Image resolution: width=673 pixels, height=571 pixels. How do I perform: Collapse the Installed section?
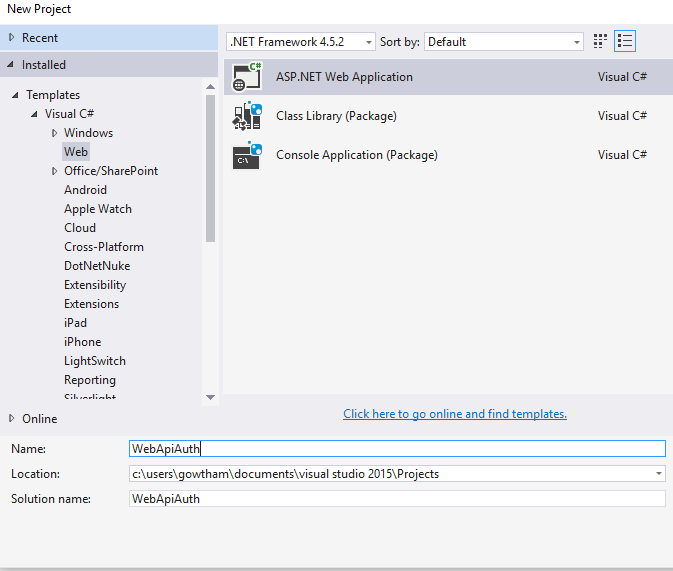pyautogui.click(x=11, y=65)
